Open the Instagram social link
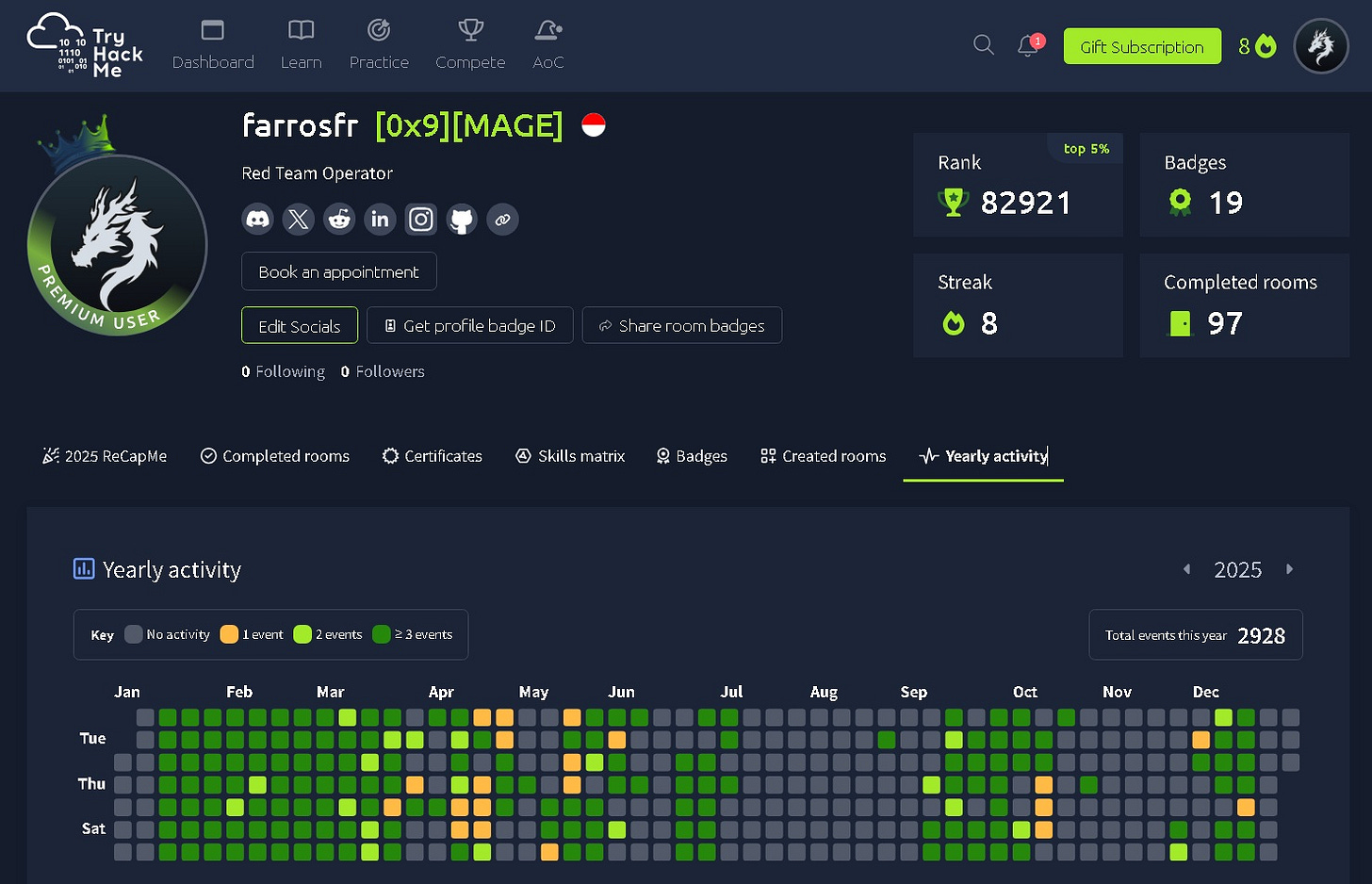Screen dimensions: 1372x884 [421, 220]
